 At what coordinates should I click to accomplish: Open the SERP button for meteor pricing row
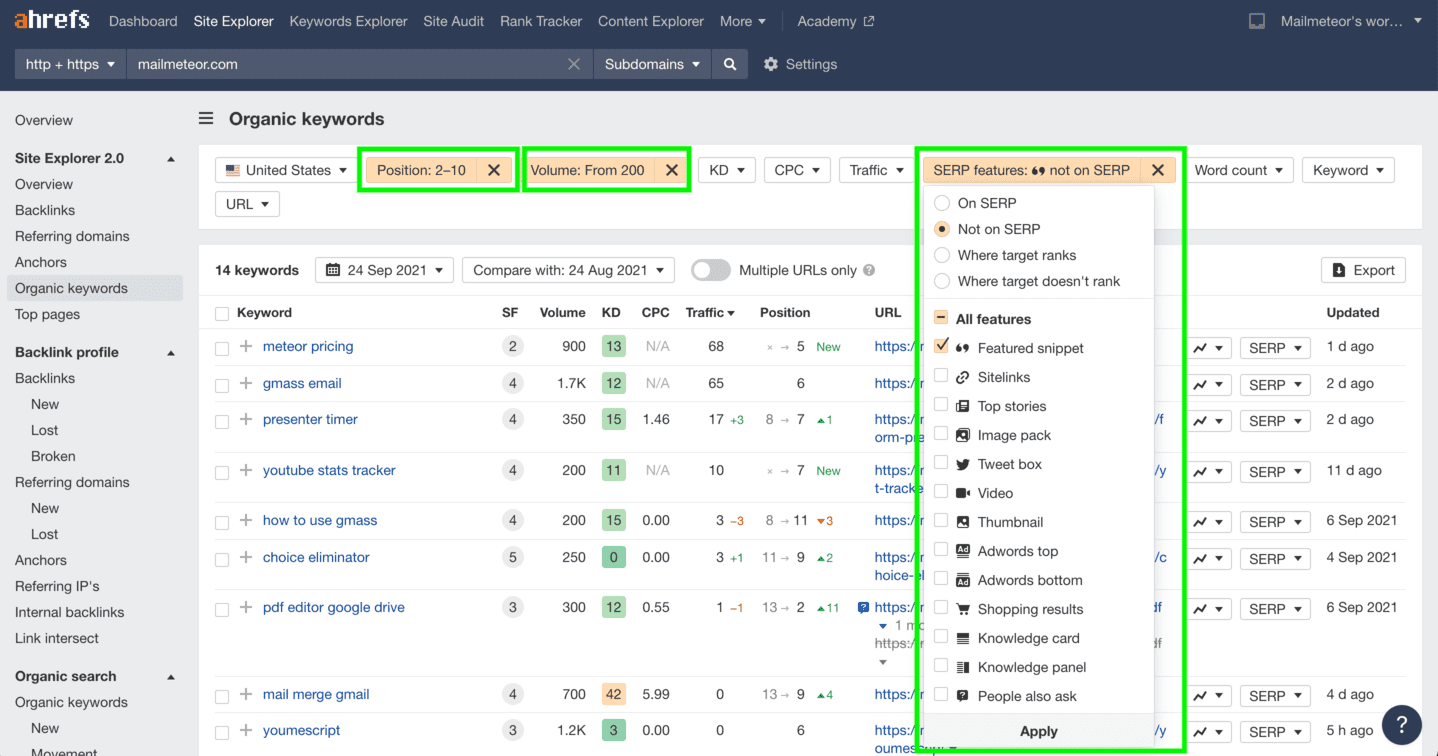pyautogui.click(x=1275, y=348)
